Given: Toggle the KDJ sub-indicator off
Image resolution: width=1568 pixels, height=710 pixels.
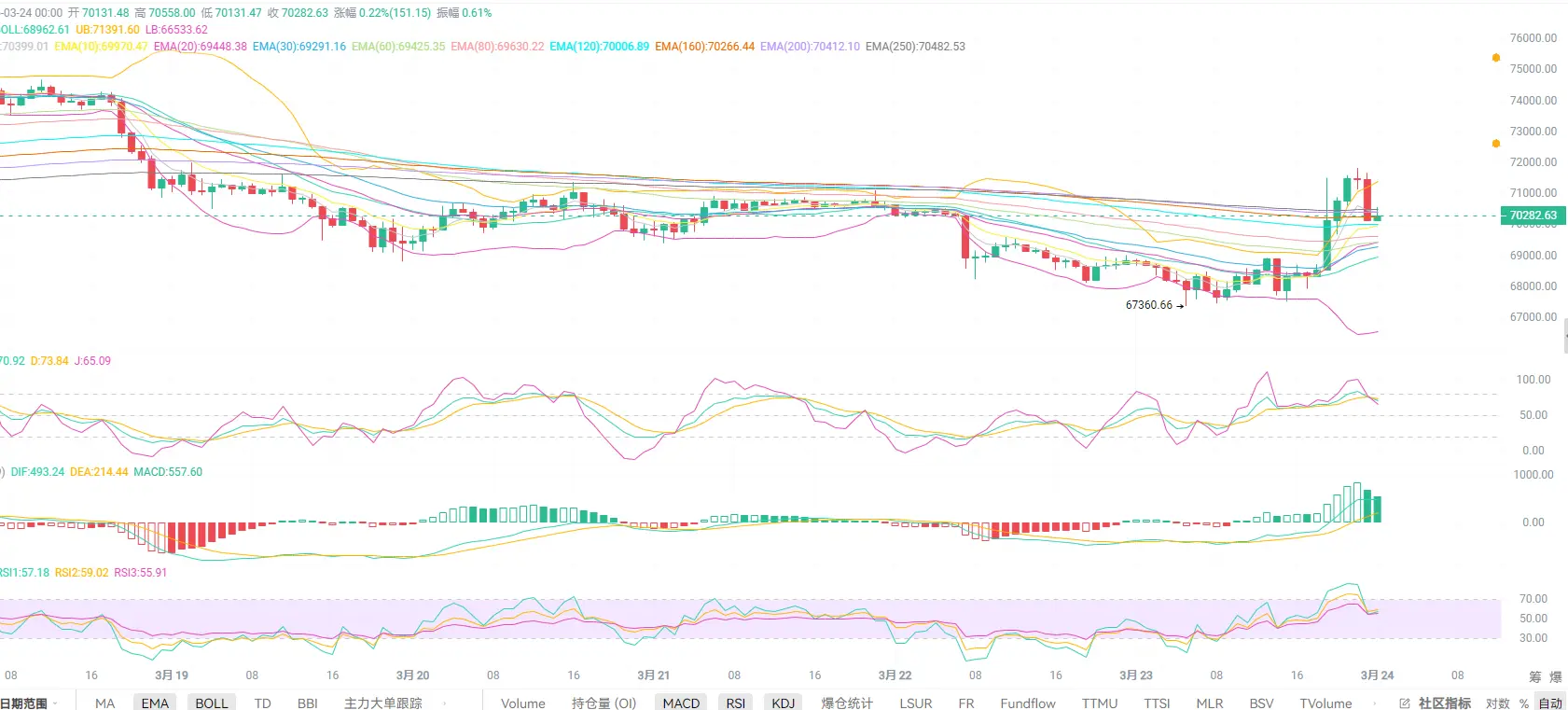Looking at the screenshot, I should click(x=784, y=703).
